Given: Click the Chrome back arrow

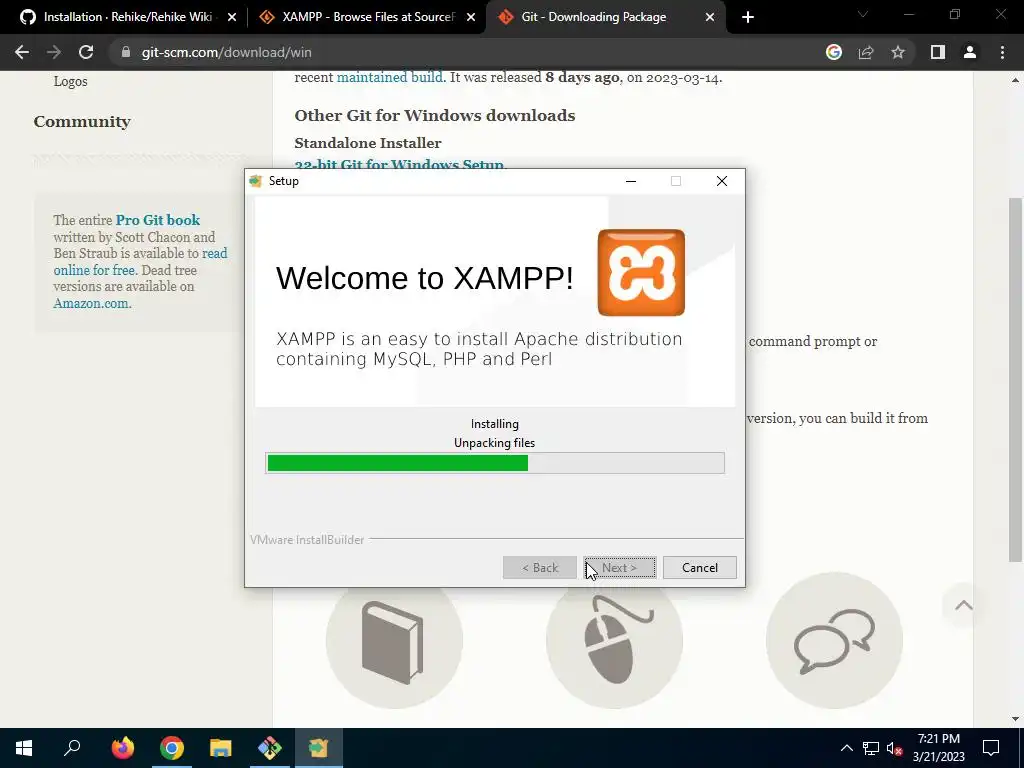Looking at the screenshot, I should (x=22, y=52).
